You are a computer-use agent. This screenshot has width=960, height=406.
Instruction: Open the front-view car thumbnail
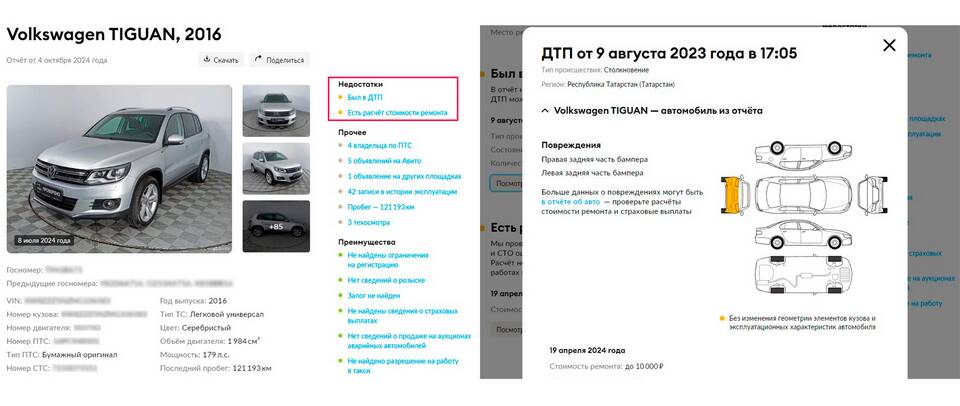click(x=276, y=111)
